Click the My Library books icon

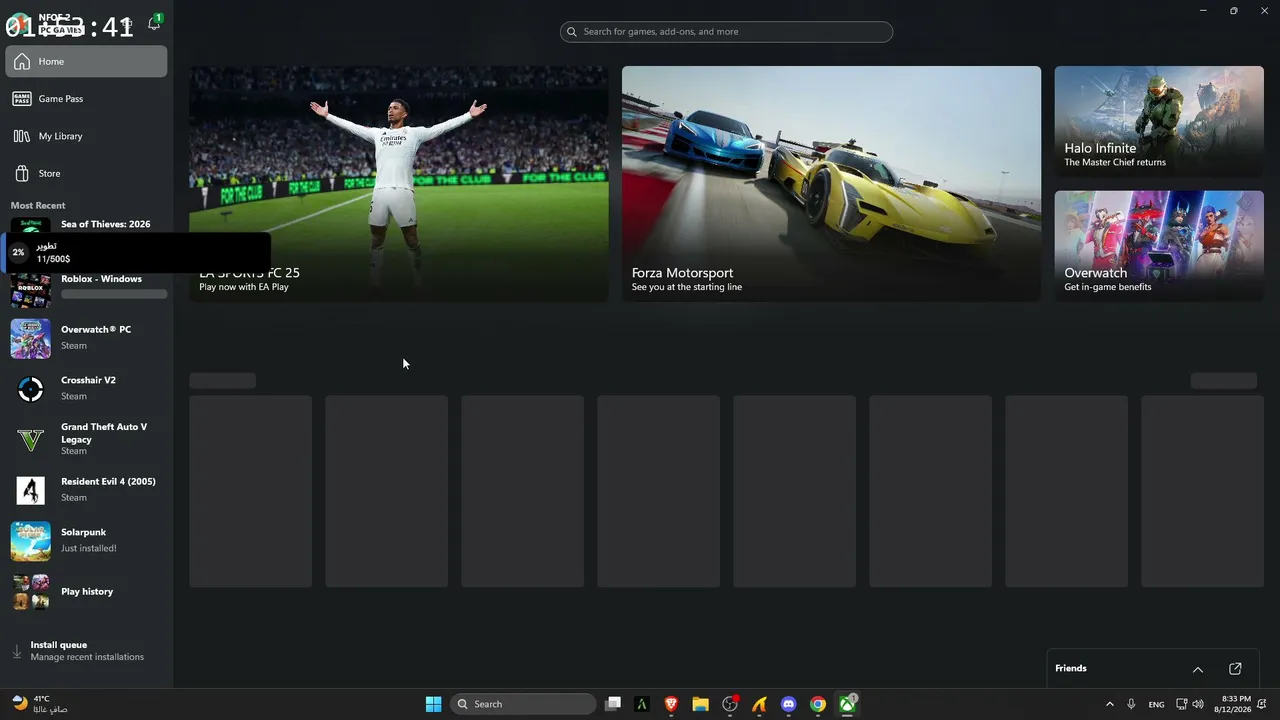point(22,136)
